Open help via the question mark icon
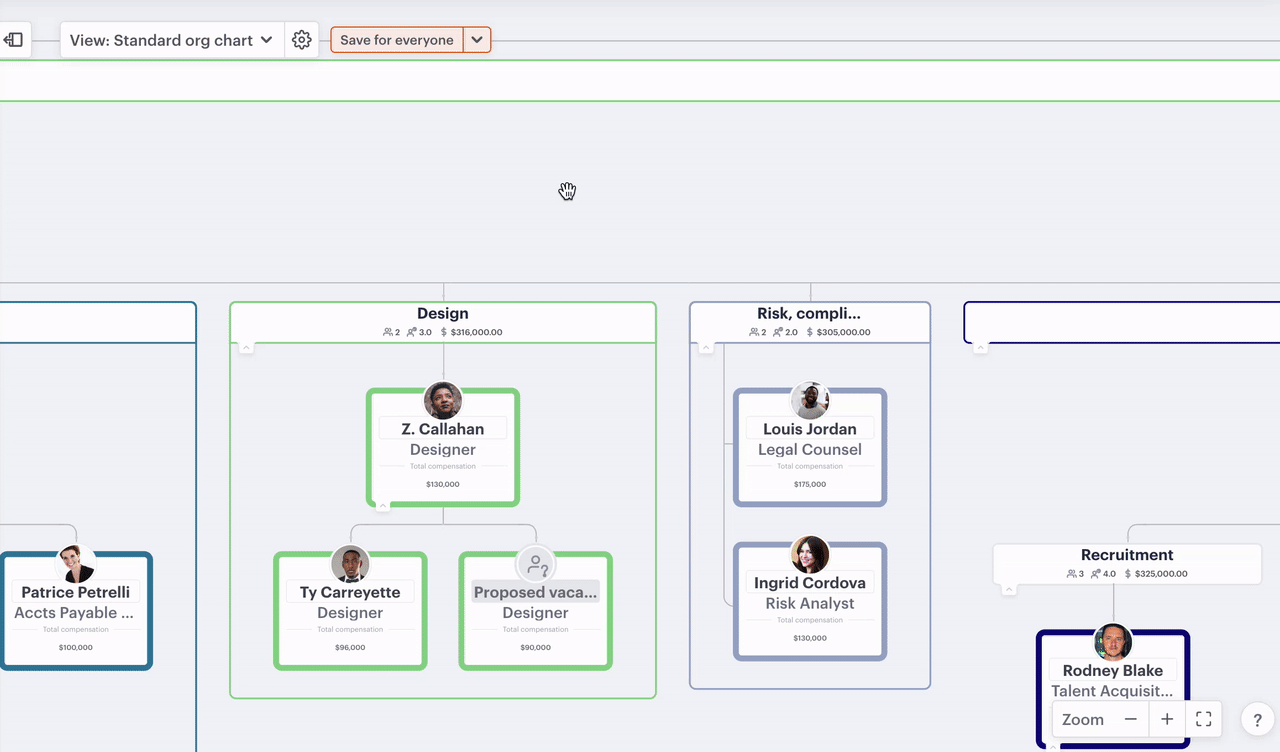Screen dimensions: 1280x752 tap(1257, 719)
